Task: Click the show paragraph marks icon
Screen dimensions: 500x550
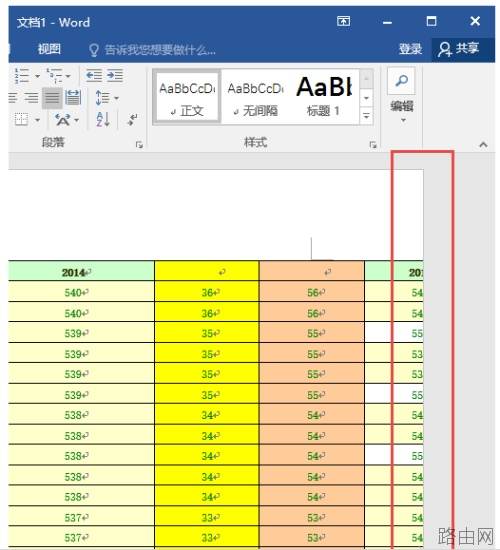Action: [133, 120]
